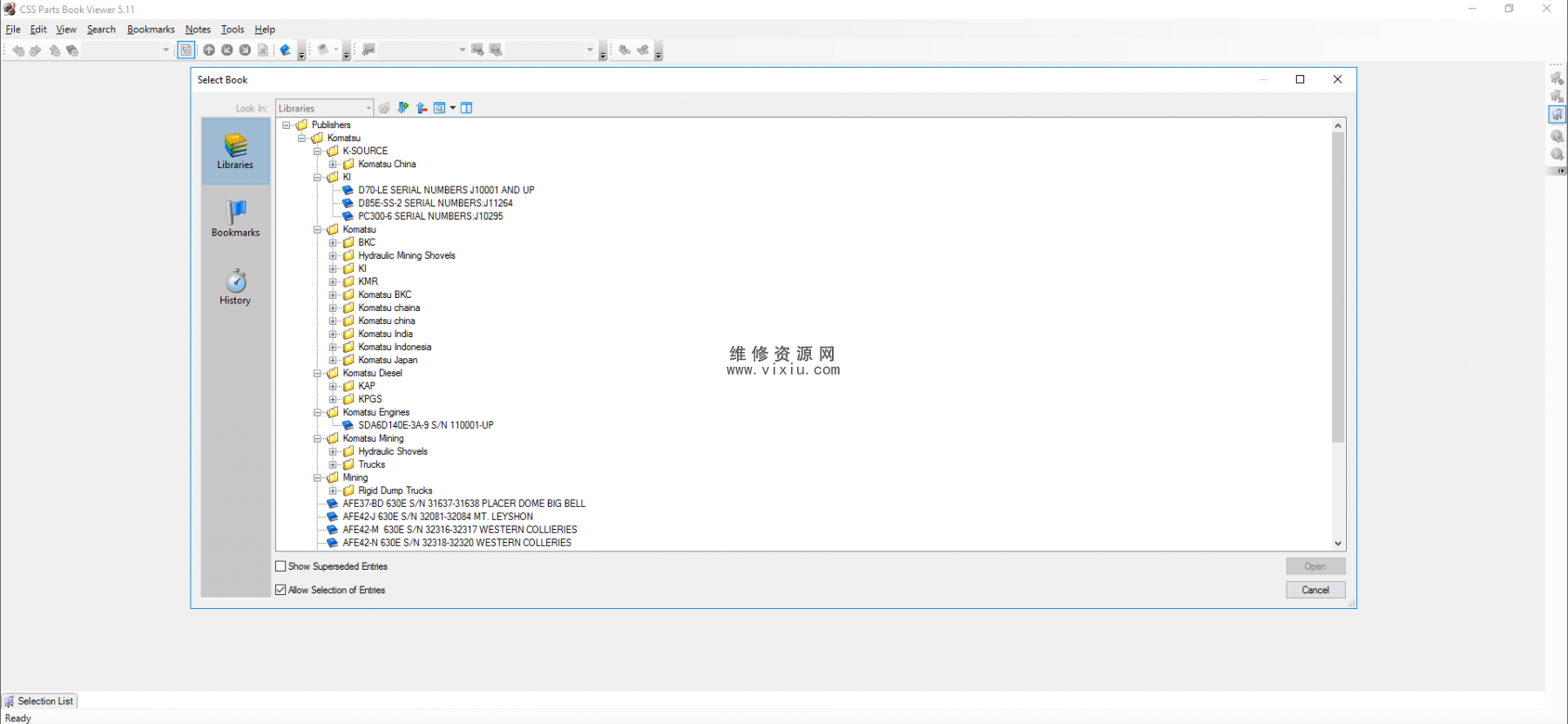Click the binoculars find icon in toolbar
The width and height of the screenshot is (1568, 724).
(x=625, y=51)
